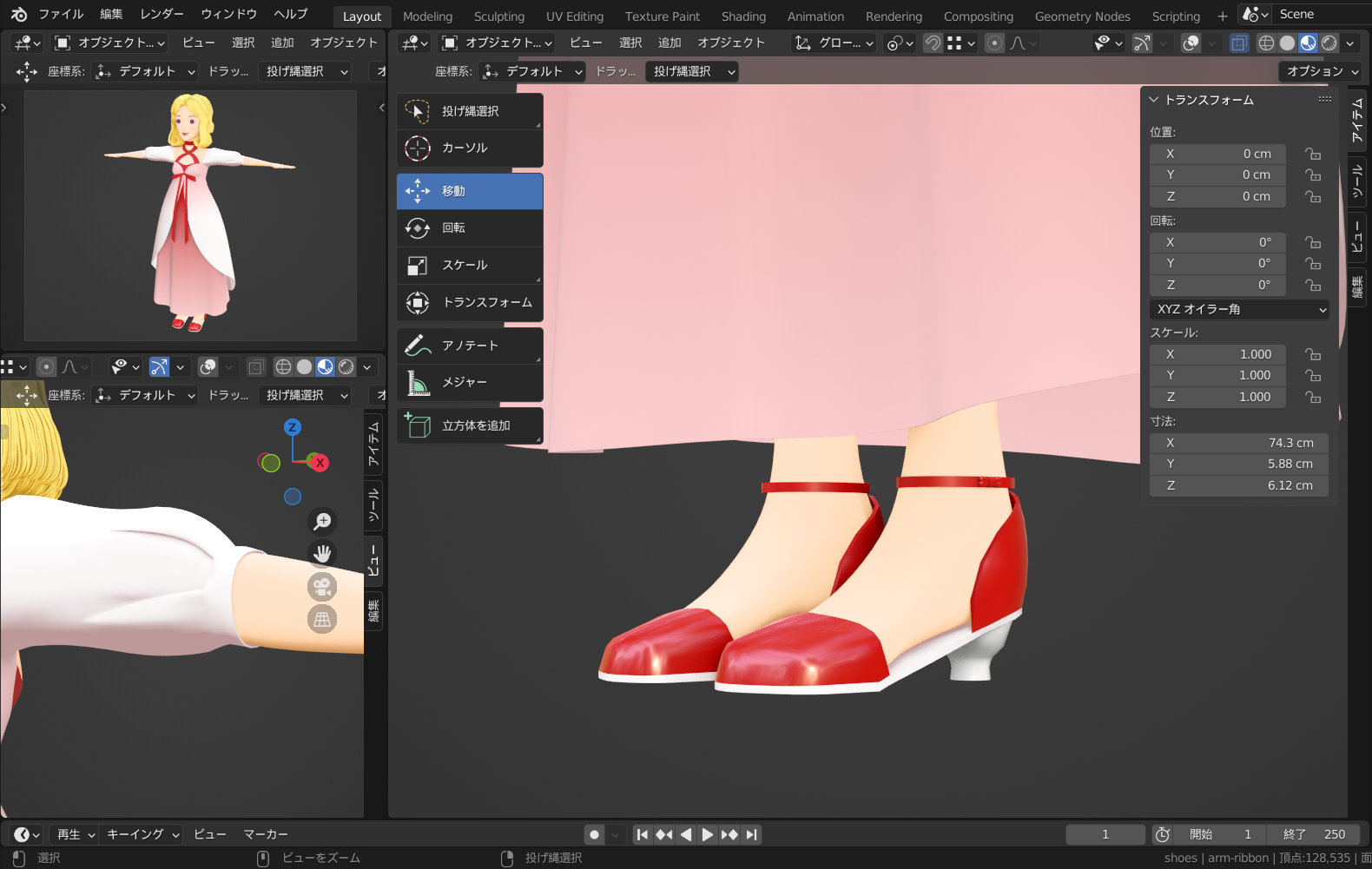
Task: Collapse the Transform (トランスフォーム) panel
Action: tap(1154, 100)
